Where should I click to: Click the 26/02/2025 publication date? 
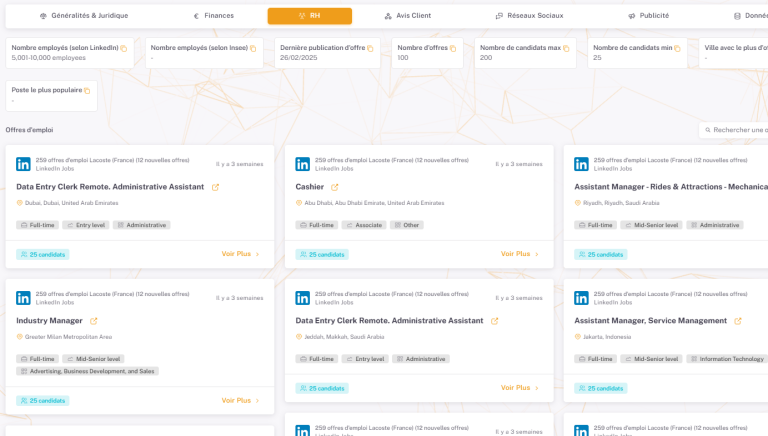[x=299, y=58]
